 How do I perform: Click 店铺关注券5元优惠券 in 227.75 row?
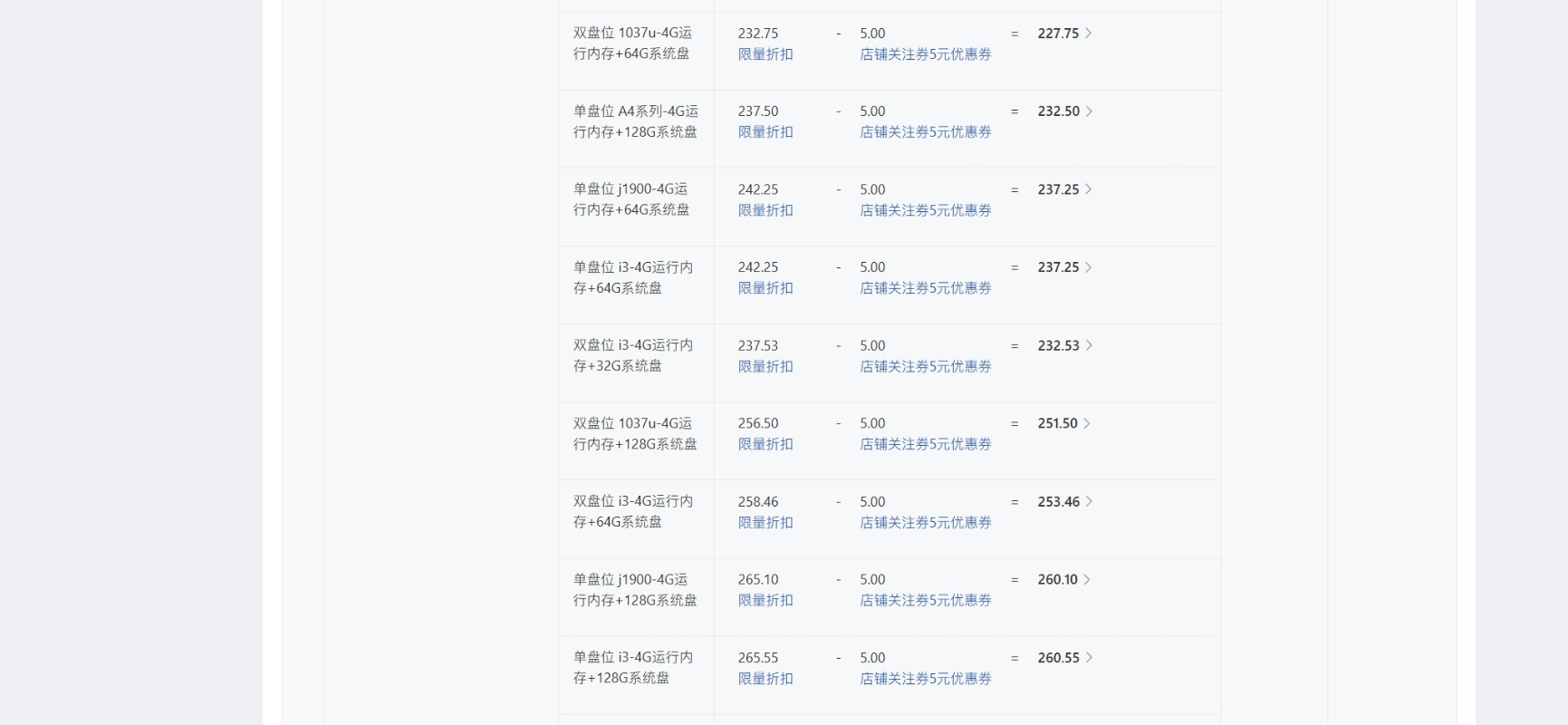coord(926,54)
